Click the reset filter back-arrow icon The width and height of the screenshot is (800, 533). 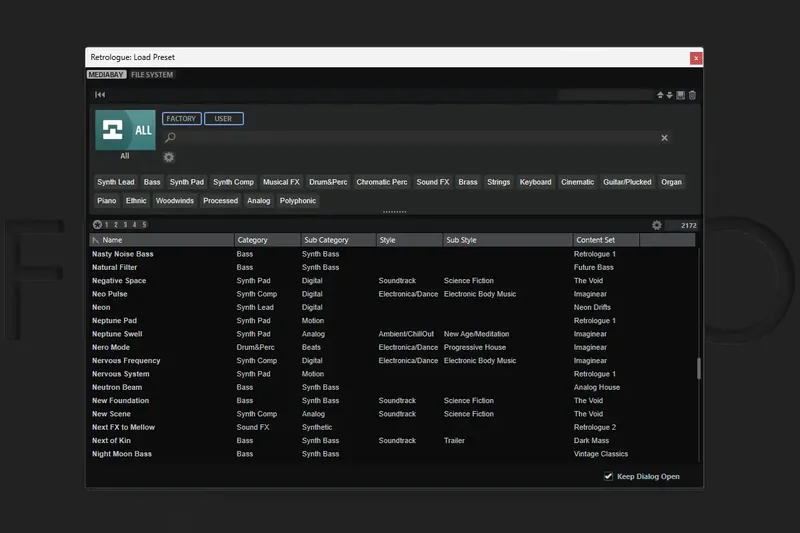click(100, 95)
